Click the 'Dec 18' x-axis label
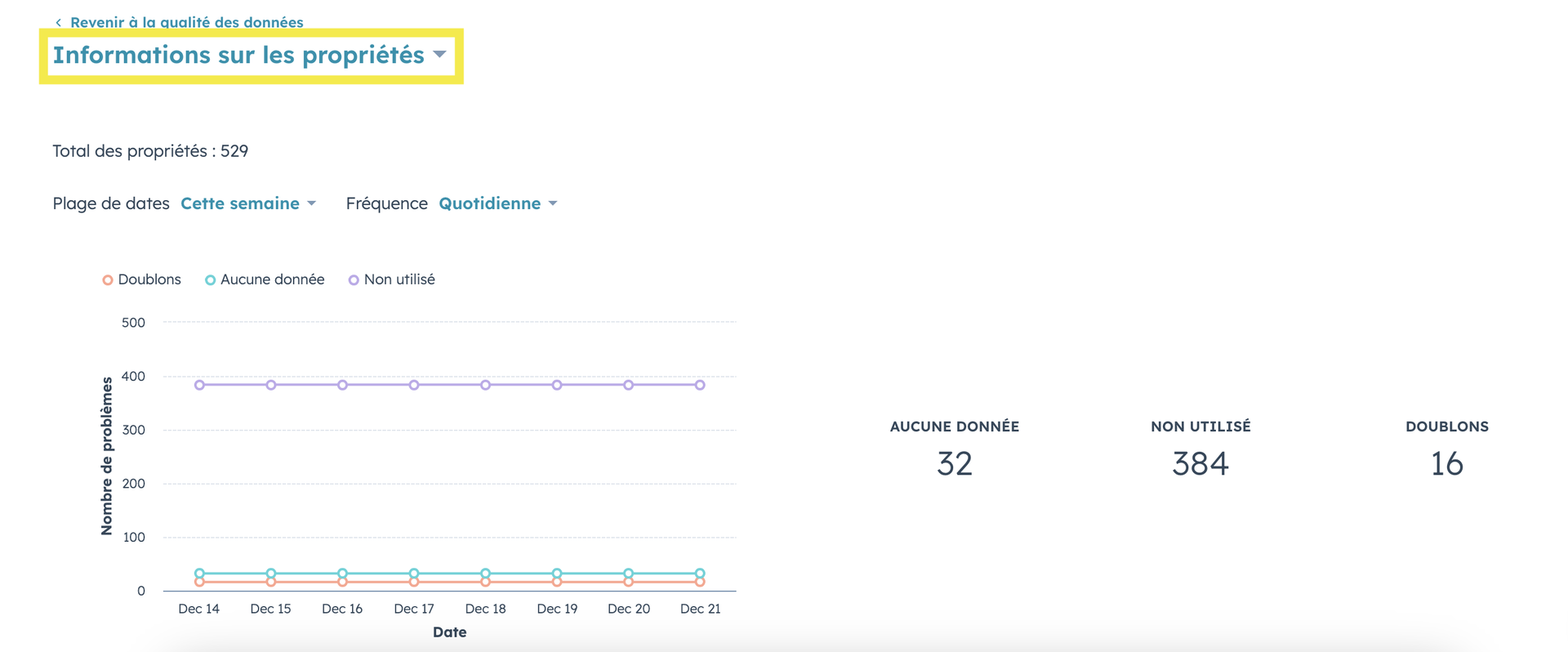The width and height of the screenshot is (1568, 652). tap(486, 609)
